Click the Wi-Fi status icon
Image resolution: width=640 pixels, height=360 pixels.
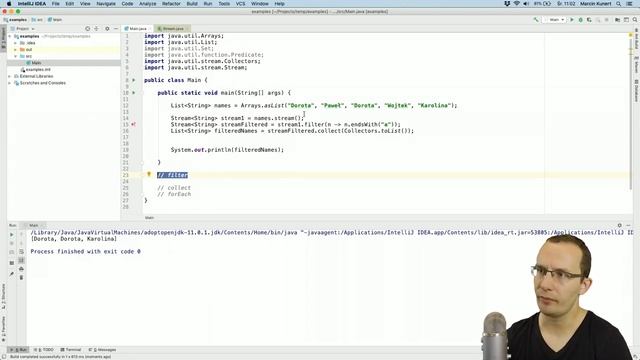[516, 4]
